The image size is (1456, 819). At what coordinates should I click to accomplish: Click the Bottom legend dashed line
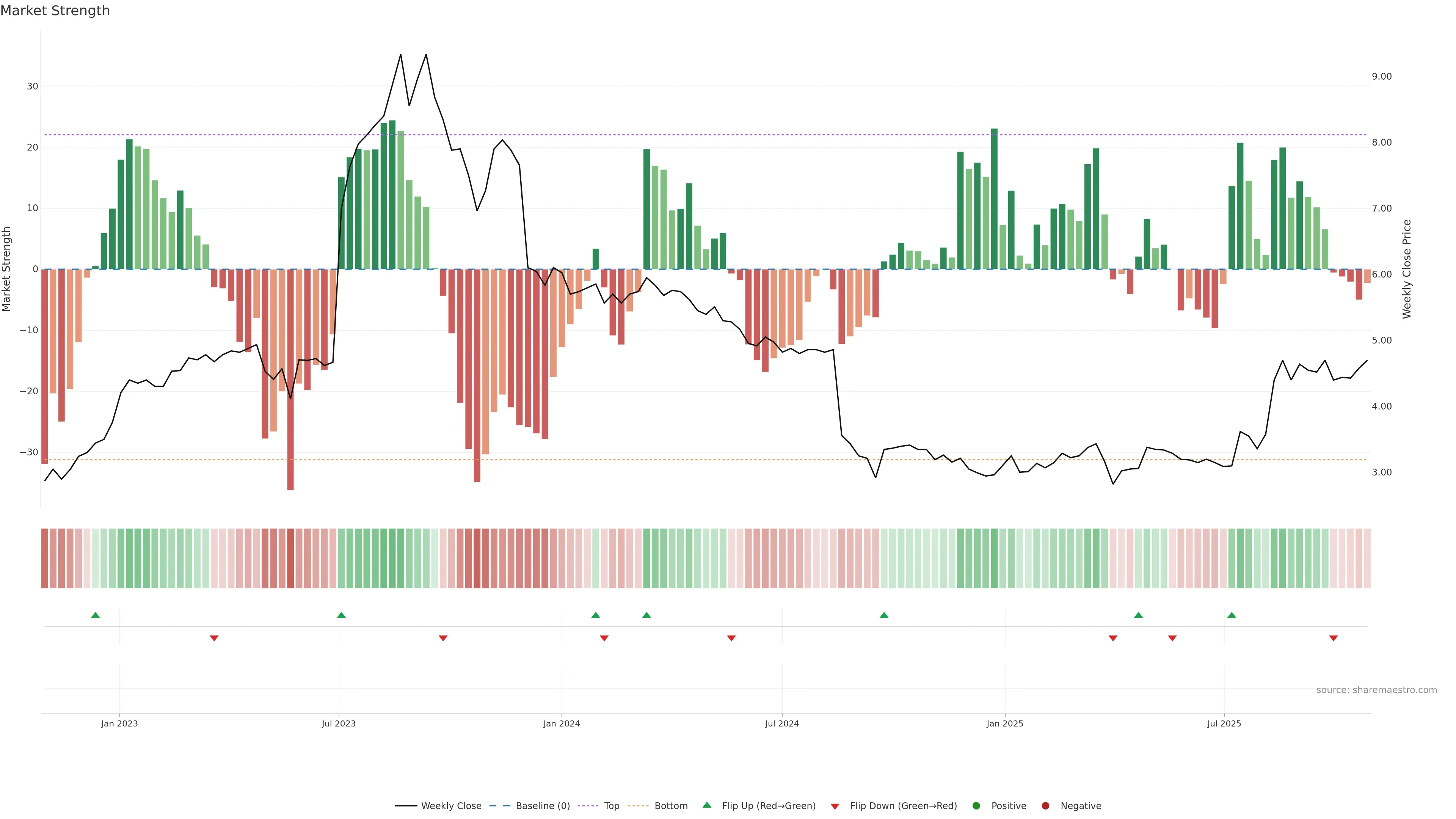(638, 806)
